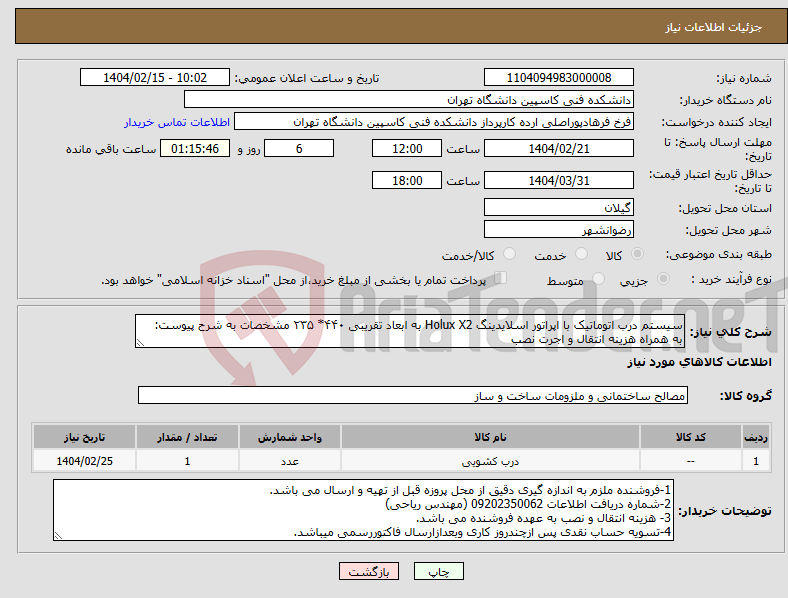Click the announcement date field 1404/02/15
The image size is (788, 598).
[x=155, y=77]
